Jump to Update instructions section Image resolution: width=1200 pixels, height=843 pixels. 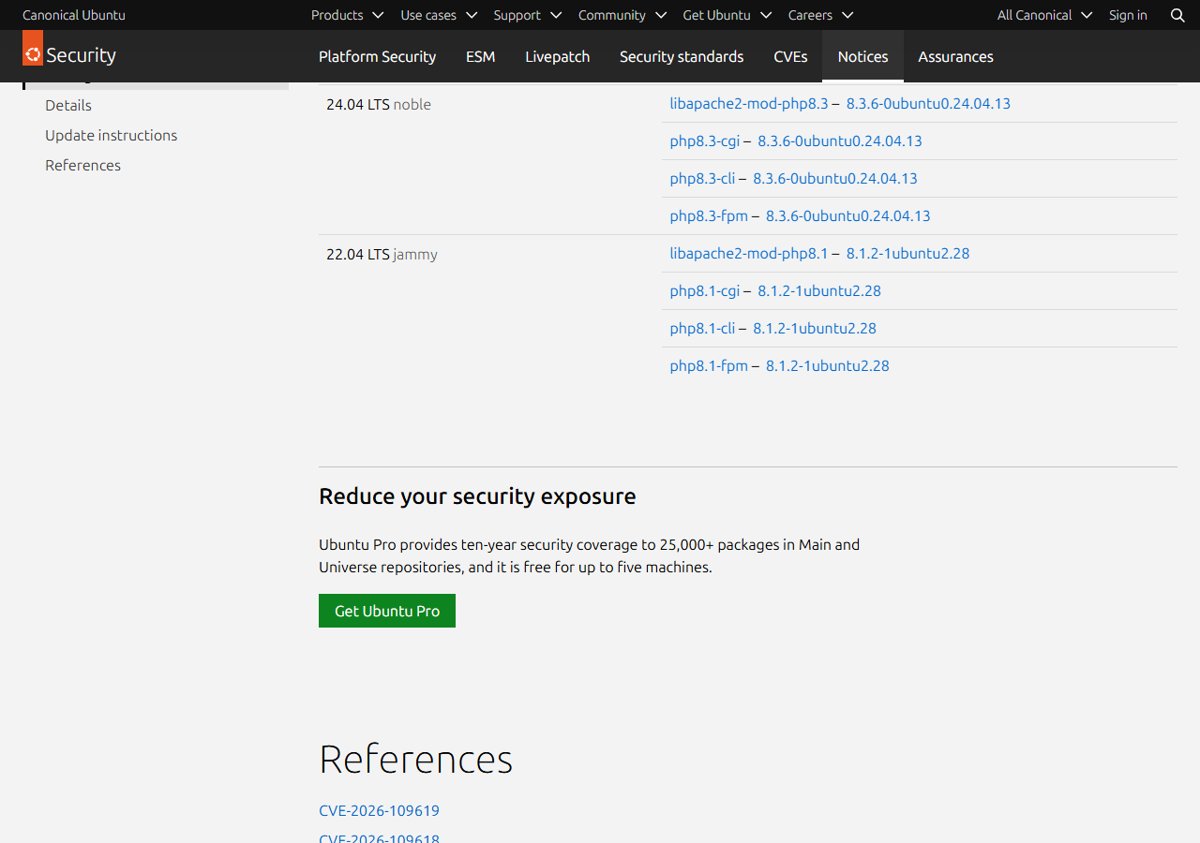[x=111, y=135]
